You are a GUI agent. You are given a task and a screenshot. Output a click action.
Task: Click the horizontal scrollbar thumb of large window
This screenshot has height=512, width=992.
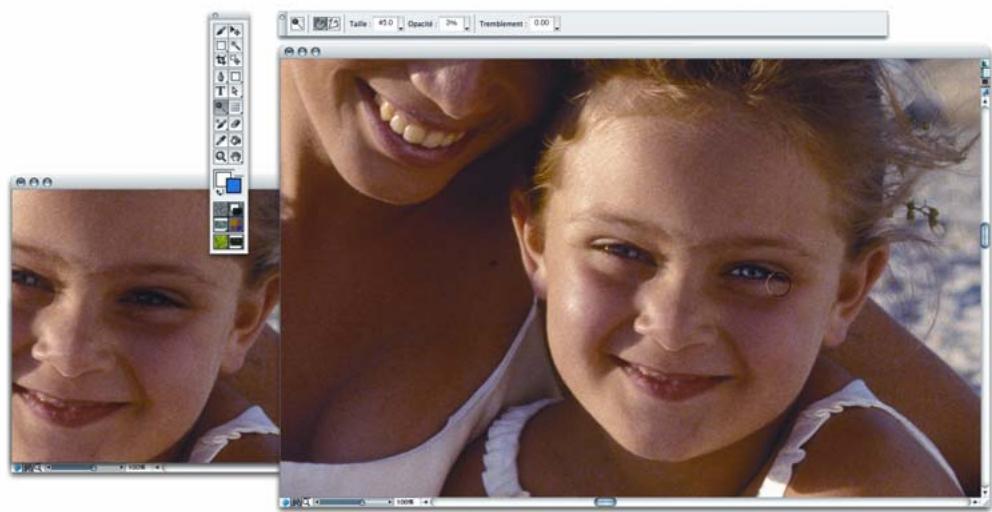click(x=605, y=501)
